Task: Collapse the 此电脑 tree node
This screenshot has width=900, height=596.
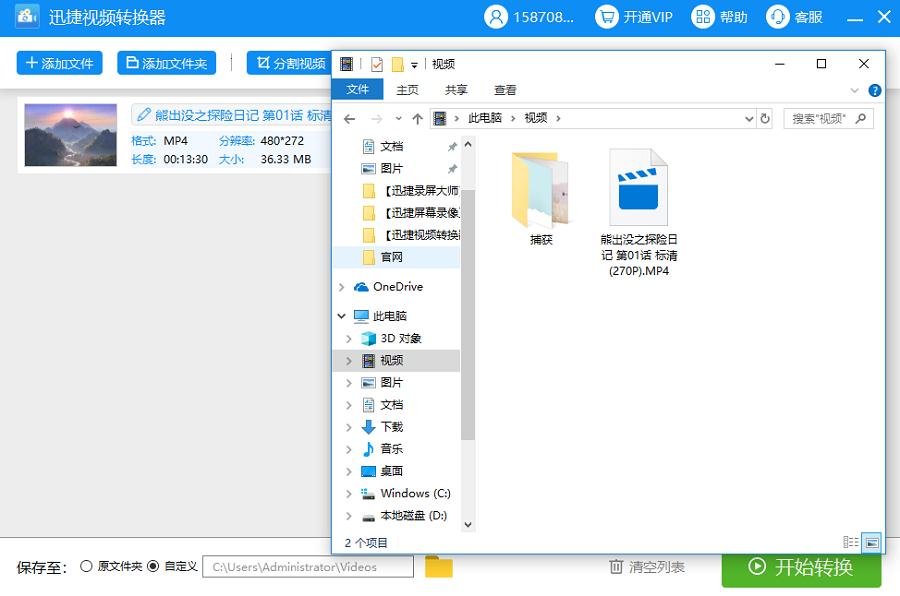Action: click(x=342, y=316)
